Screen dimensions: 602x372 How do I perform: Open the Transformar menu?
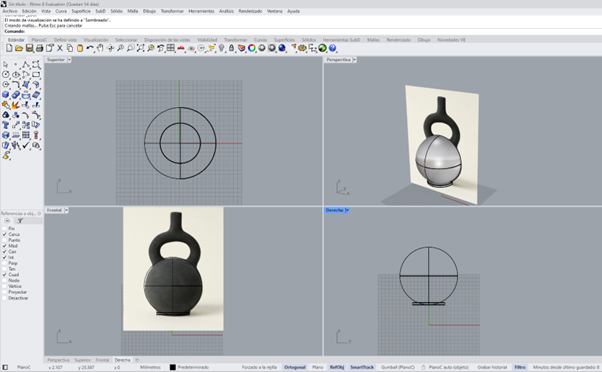pos(172,11)
